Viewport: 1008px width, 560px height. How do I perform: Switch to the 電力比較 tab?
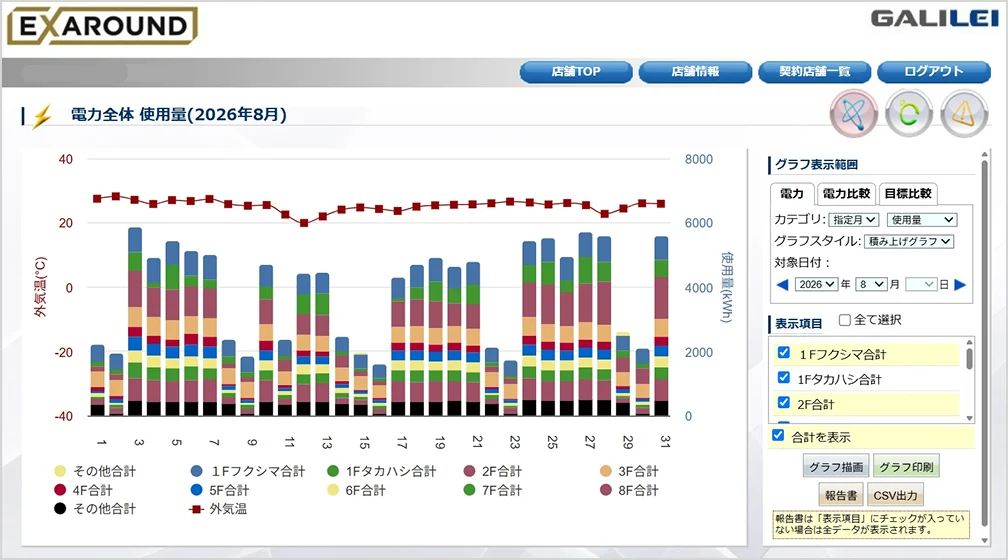pos(846,194)
